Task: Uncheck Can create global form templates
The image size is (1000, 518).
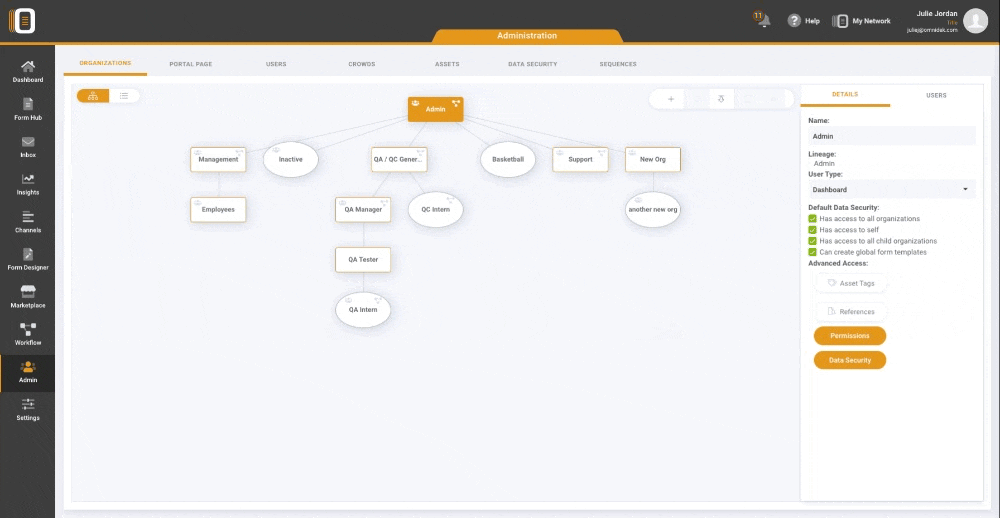Action: click(x=813, y=252)
